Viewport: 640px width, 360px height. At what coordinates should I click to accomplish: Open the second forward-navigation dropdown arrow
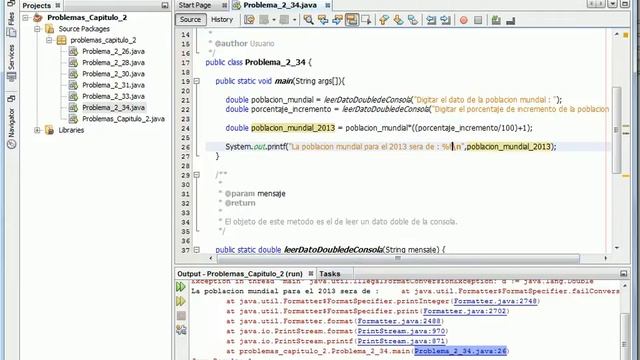tap(294, 20)
